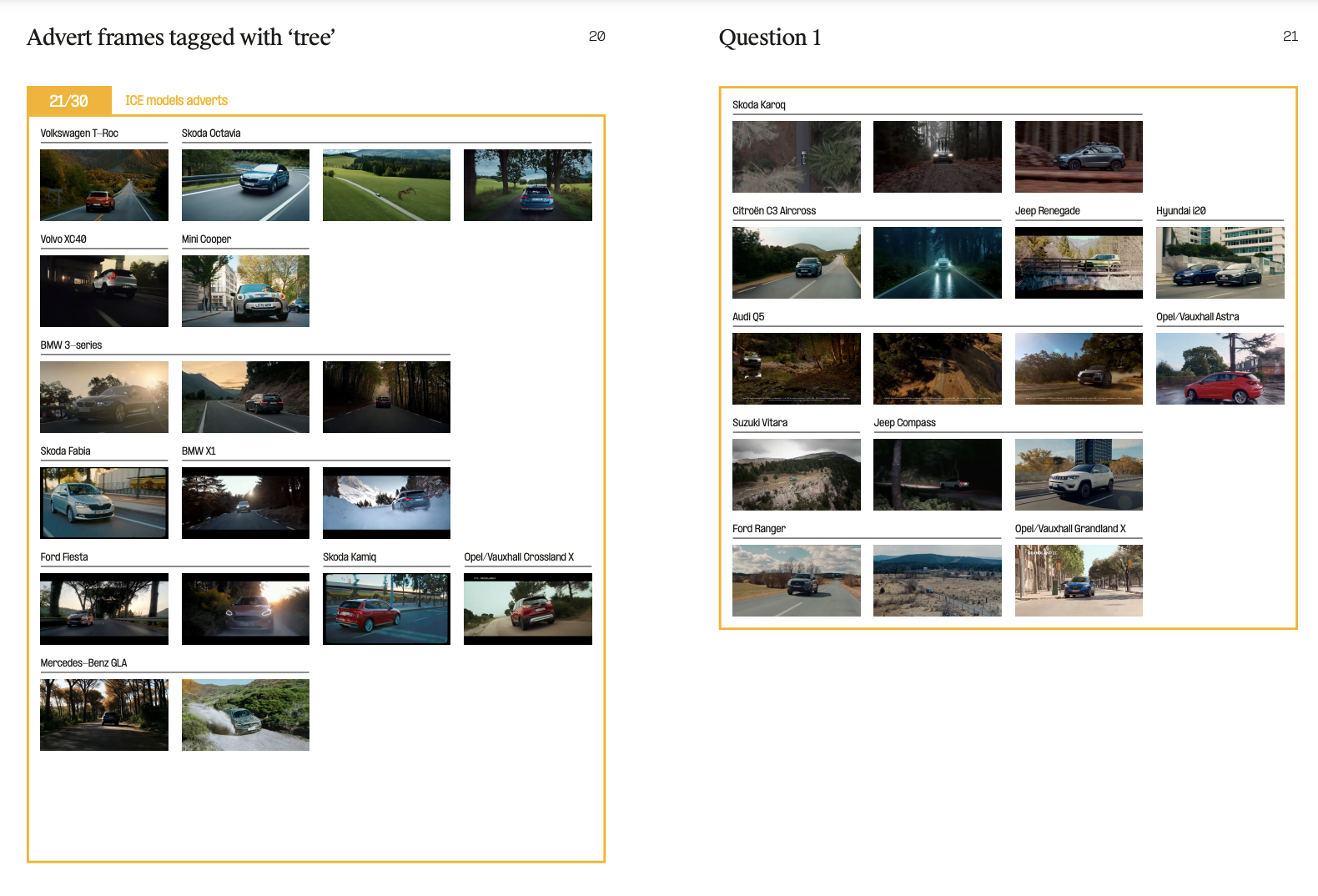This screenshot has width=1318, height=896.
Task: Open the Opel/Vauxhall Grandland X frame
Action: point(1079,581)
